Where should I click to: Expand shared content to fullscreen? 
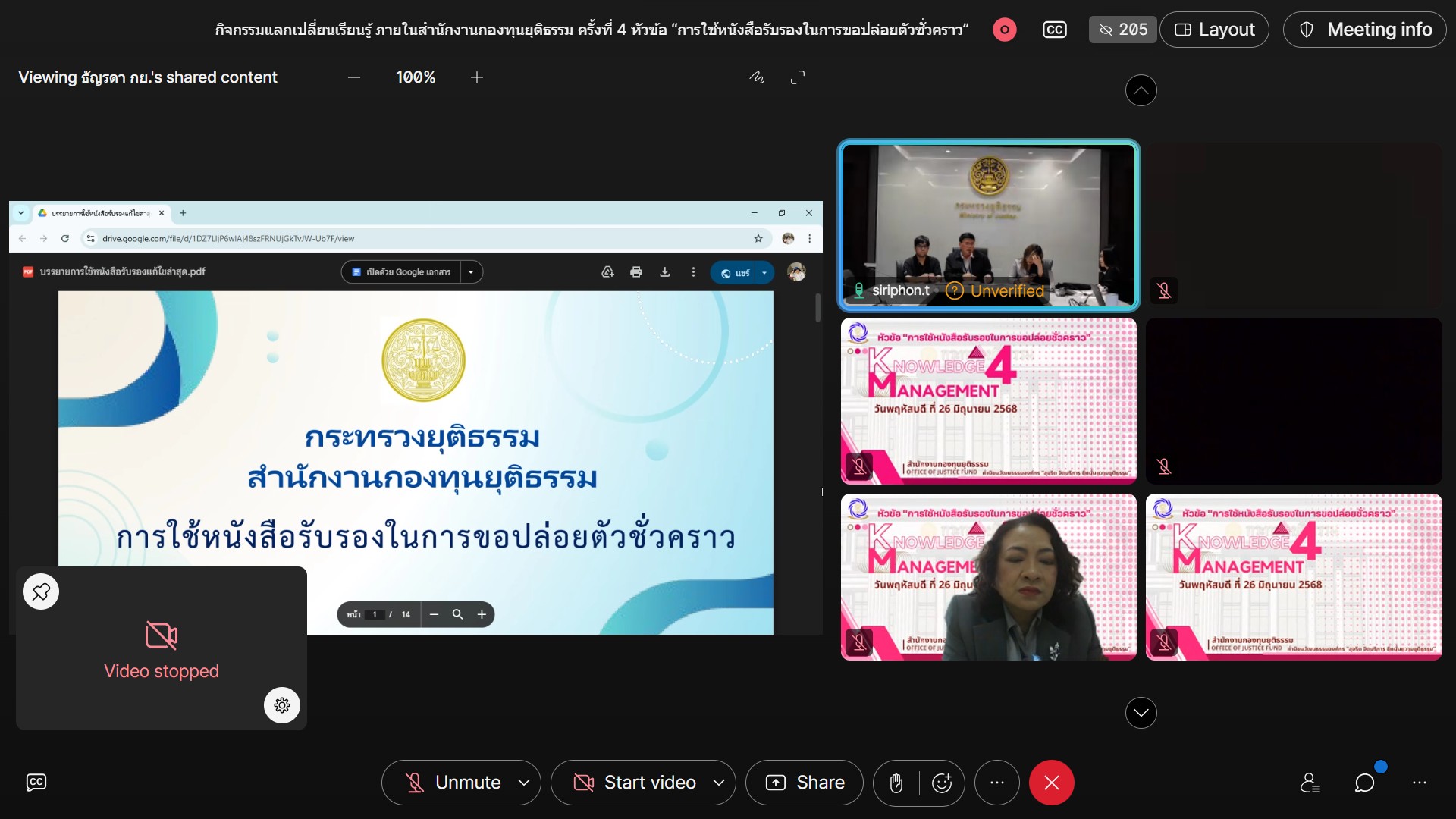798,77
